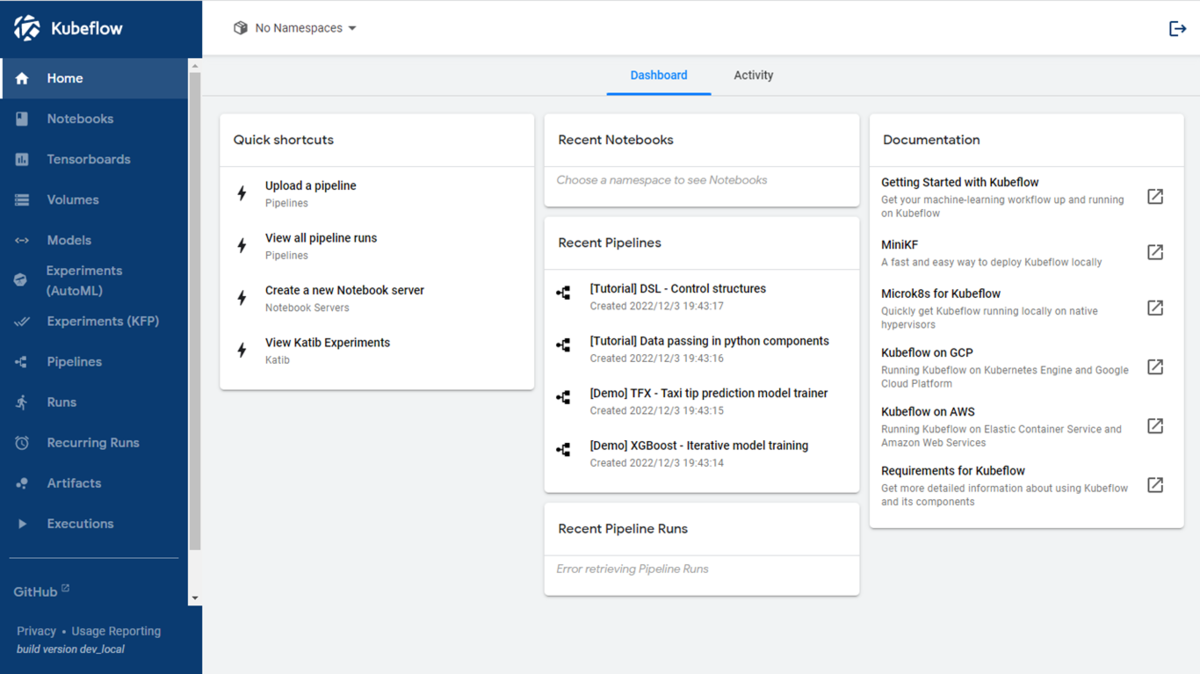Click the logout icon in top bar
The width and height of the screenshot is (1200, 674).
coord(1177,28)
